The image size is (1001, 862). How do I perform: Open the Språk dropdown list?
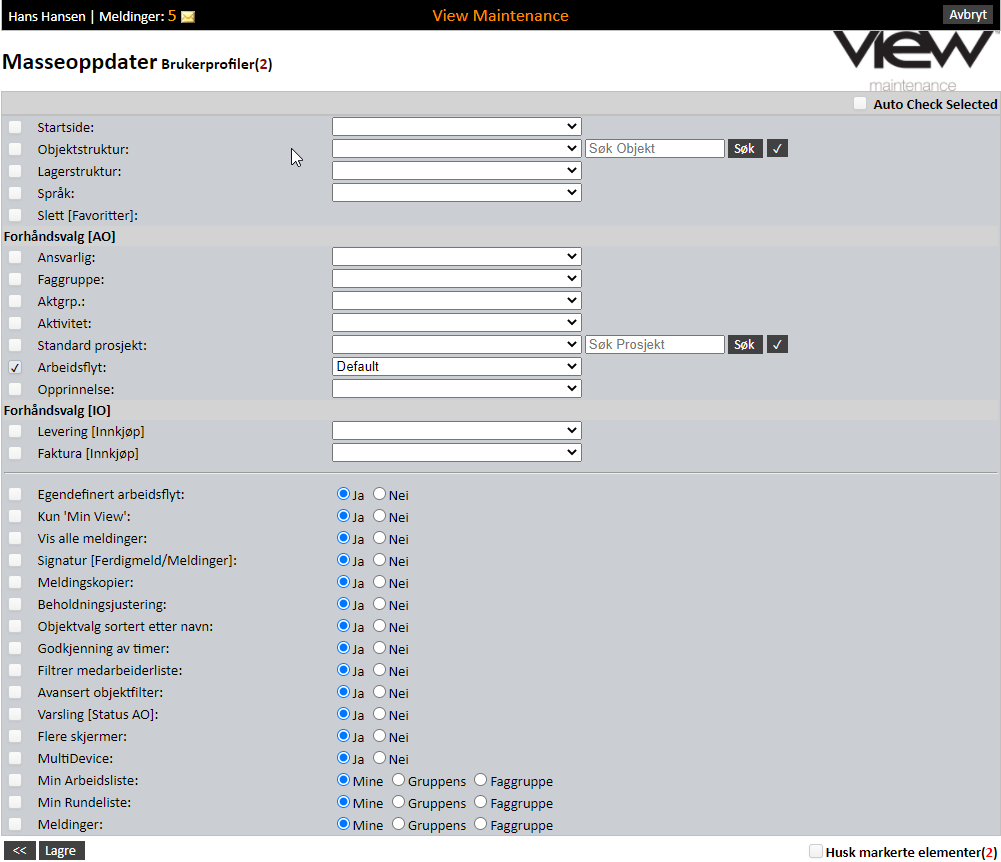click(456, 193)
